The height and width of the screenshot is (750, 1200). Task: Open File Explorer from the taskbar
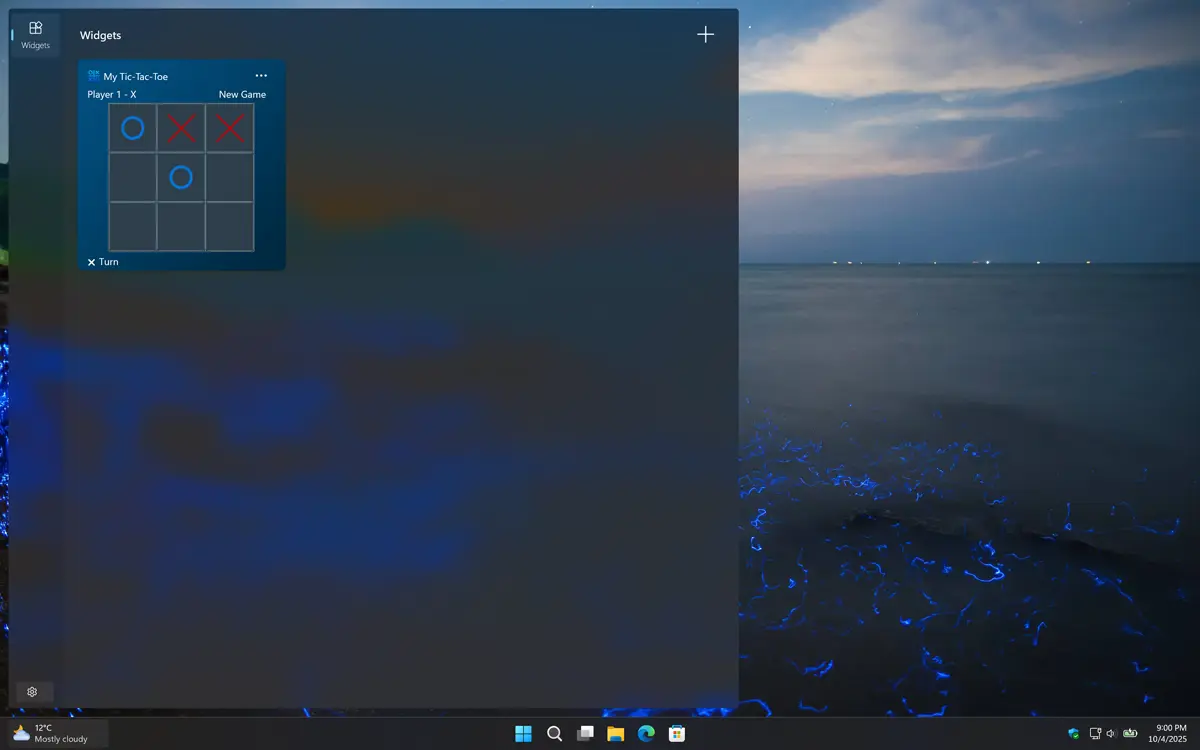click(x=616, y=733)
